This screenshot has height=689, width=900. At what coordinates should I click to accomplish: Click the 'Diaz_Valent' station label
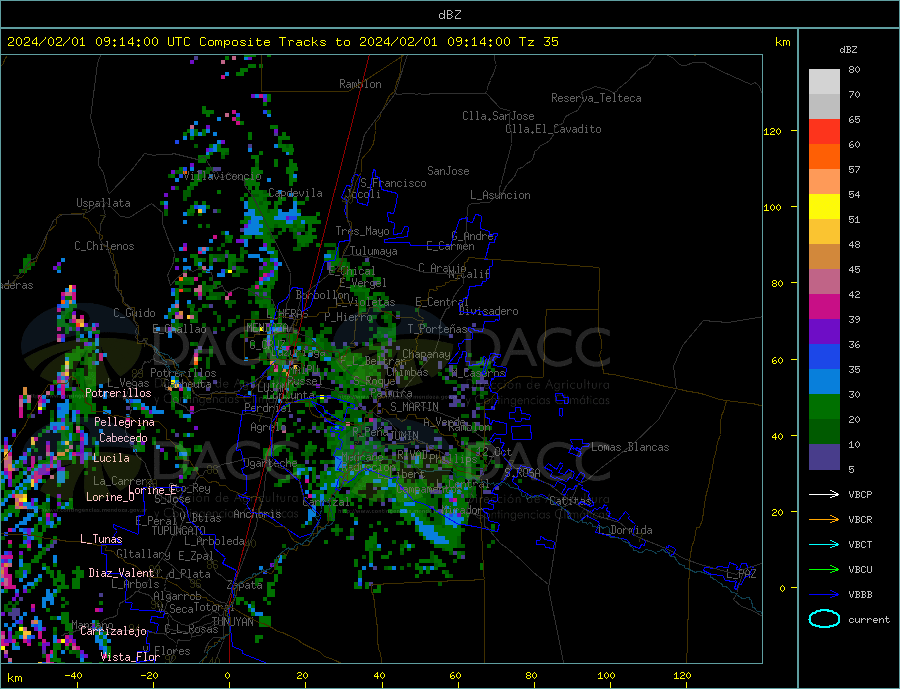point(121,573)
